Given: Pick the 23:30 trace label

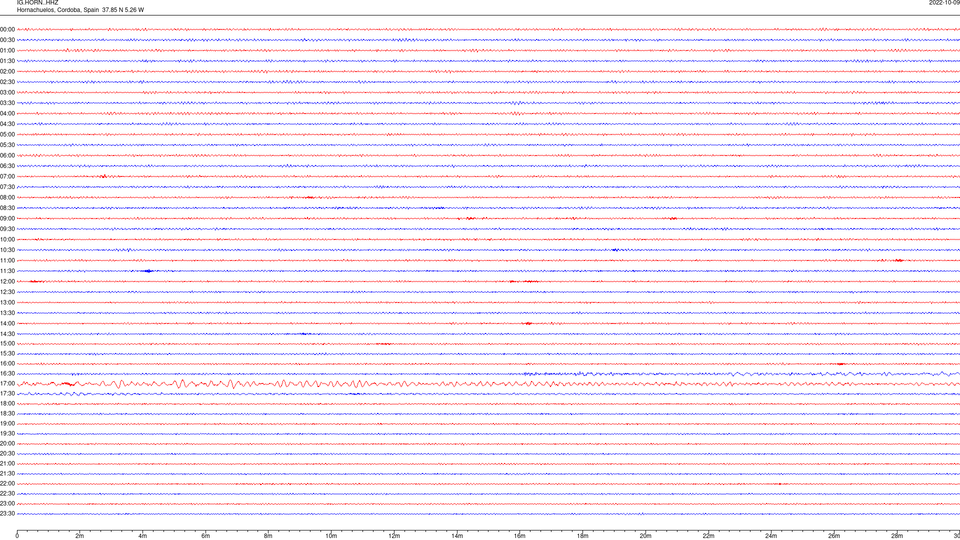Looking at the screenshot, I should [7, 514].
